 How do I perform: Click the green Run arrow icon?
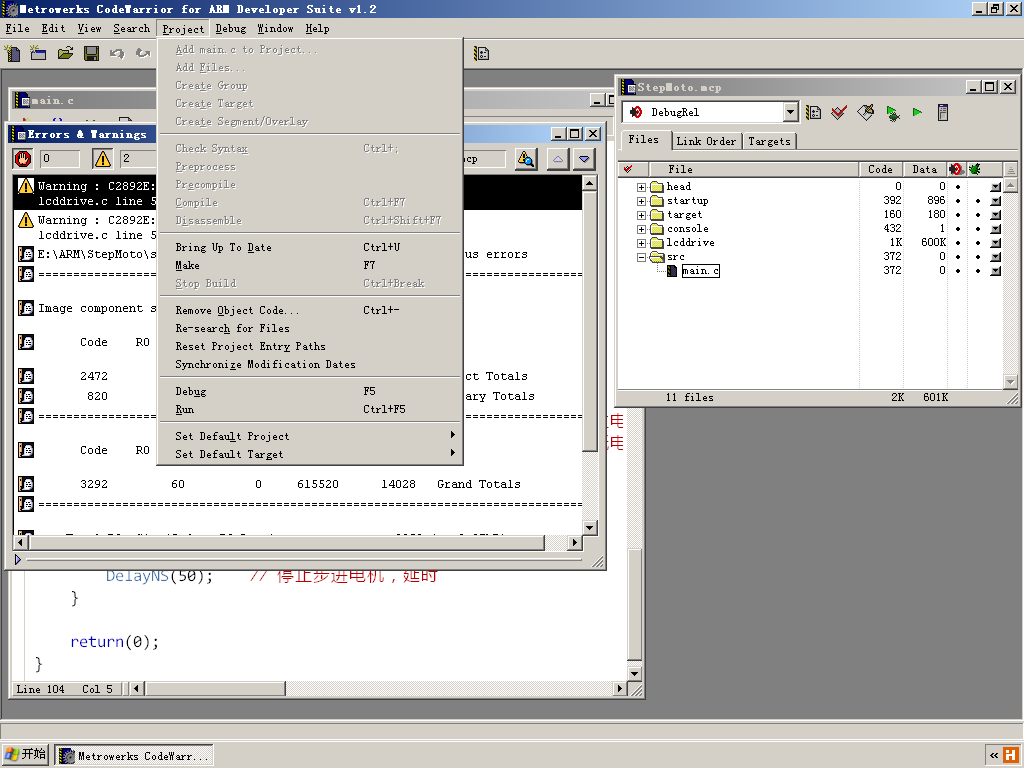point(917,112)
